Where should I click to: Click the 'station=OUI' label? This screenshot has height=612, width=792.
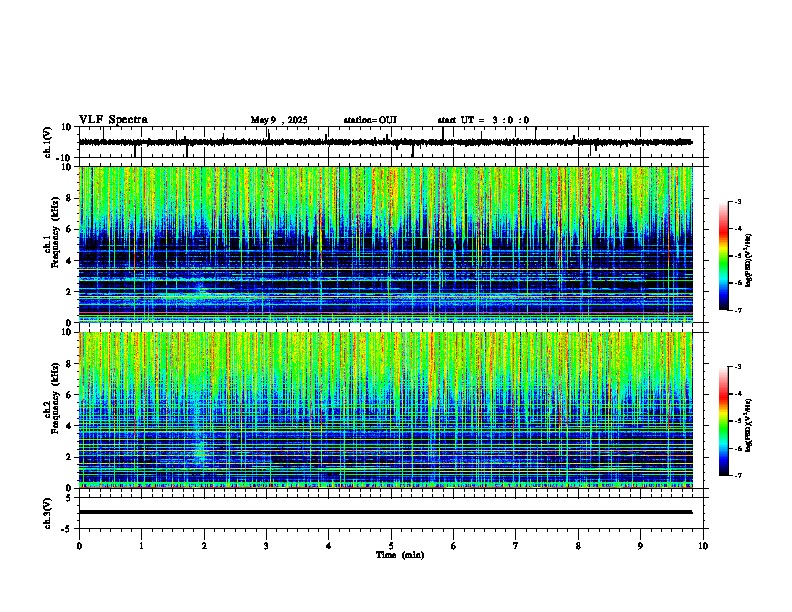click(x=370, y=120)
